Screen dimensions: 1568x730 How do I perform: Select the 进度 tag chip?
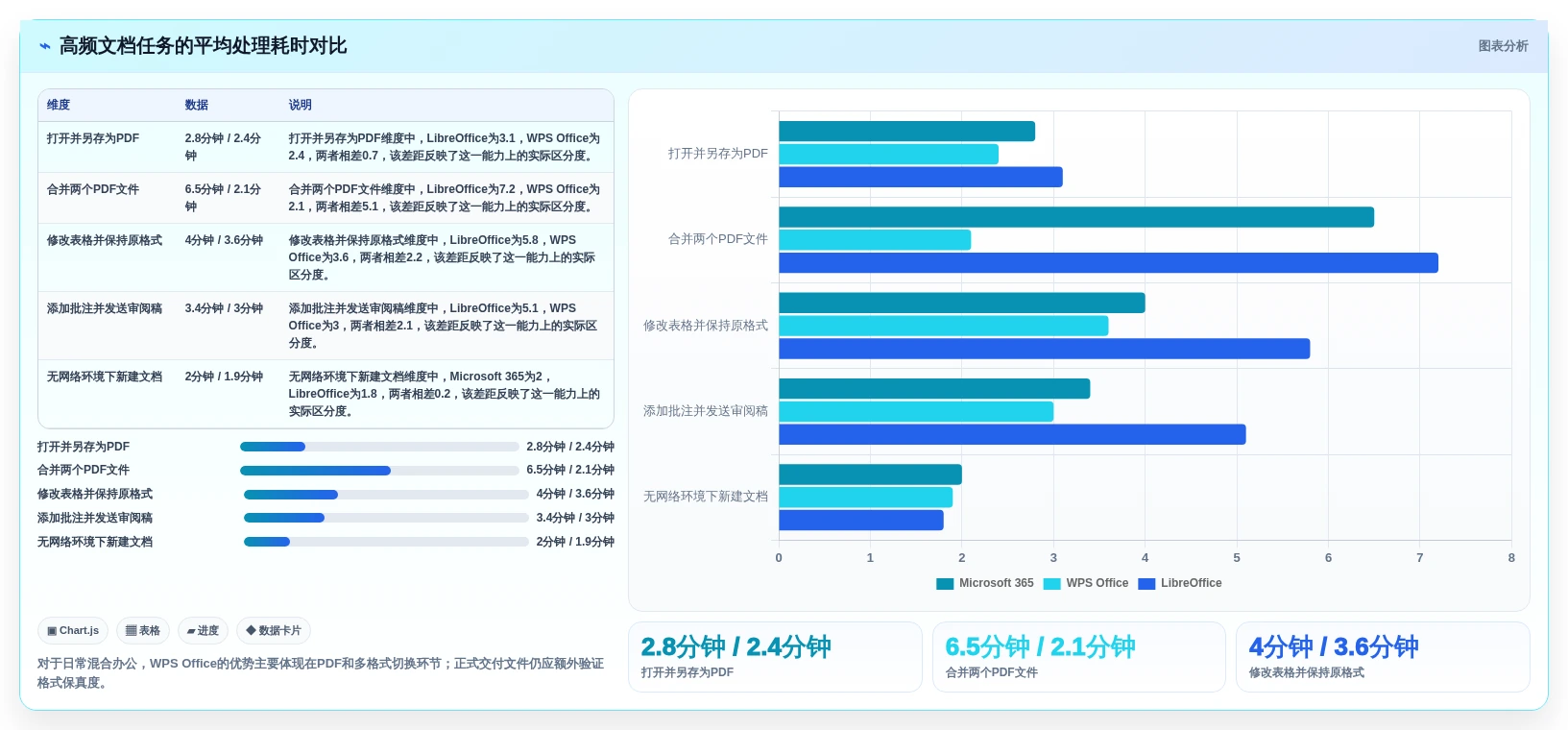203,631
